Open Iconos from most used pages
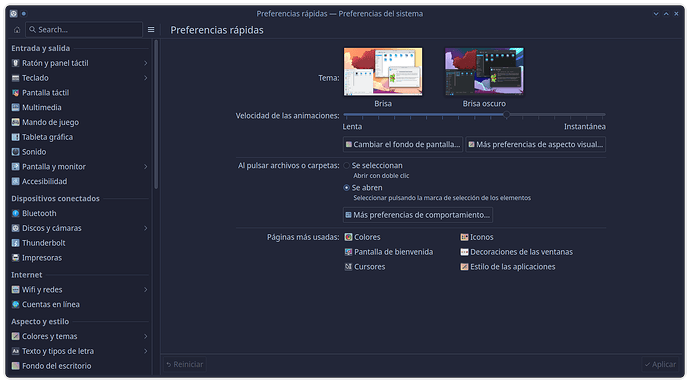 (464, 237)
